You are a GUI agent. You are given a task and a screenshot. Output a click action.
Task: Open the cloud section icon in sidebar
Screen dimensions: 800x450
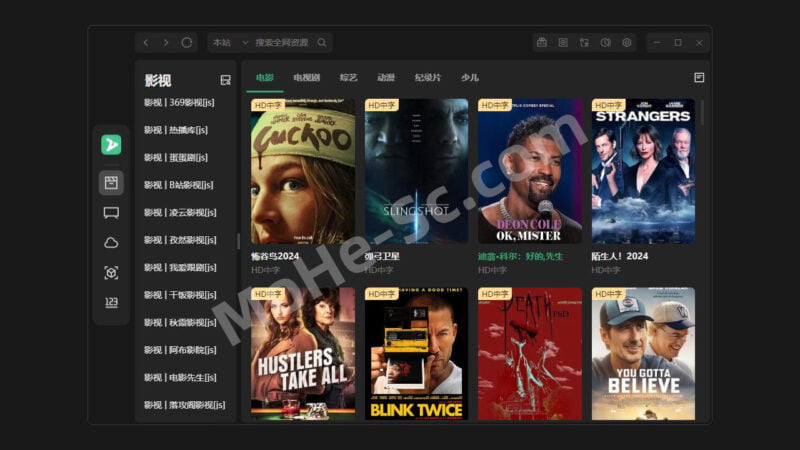(x=111, y=243)
